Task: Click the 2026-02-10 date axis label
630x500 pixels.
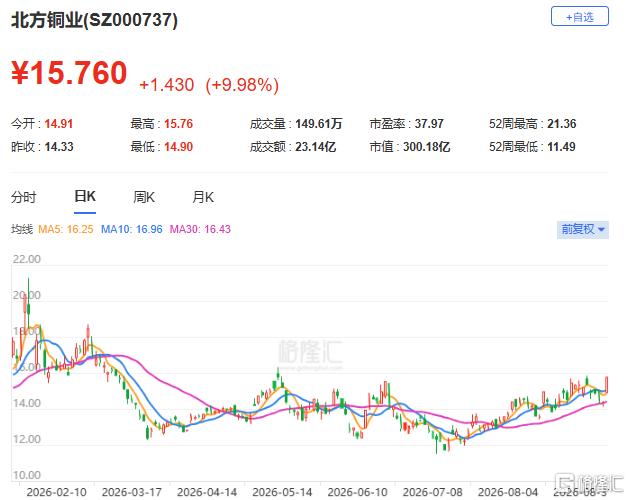Action: click(x=56, y=492)
